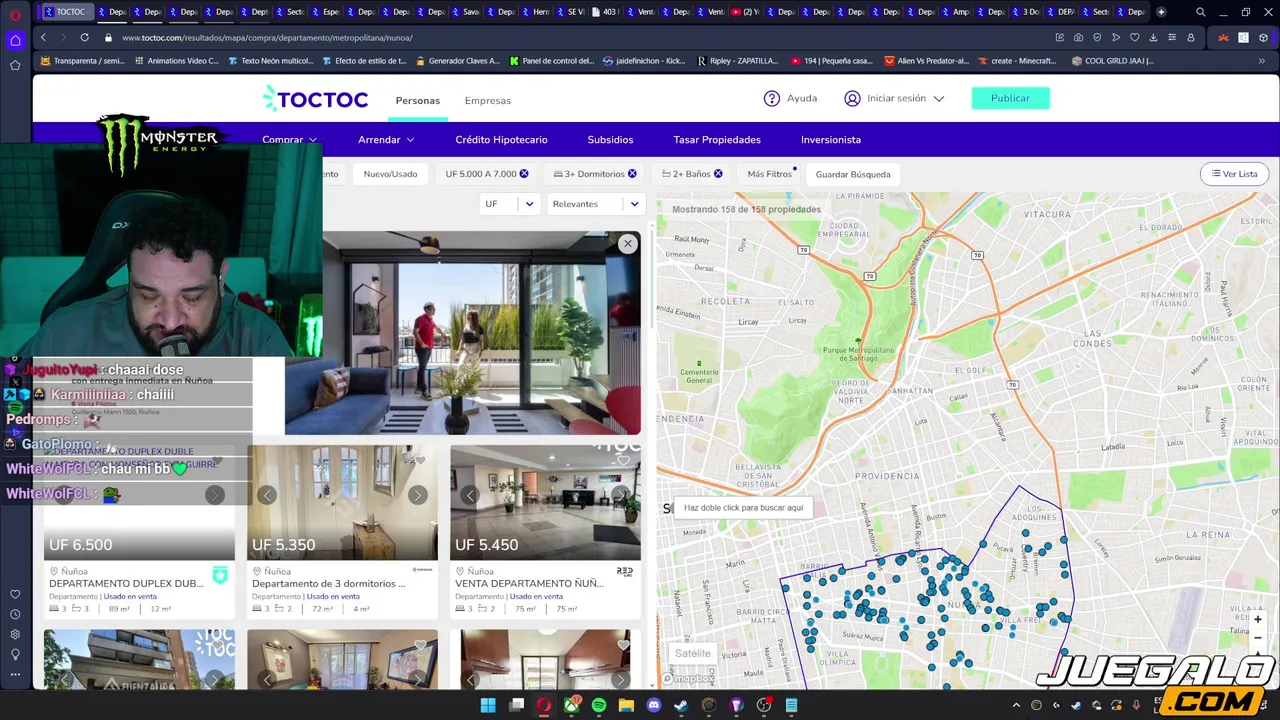Screen dimensions: 1280x720
Task: Close the featured apartment ad
Action: tap(627, 244)
